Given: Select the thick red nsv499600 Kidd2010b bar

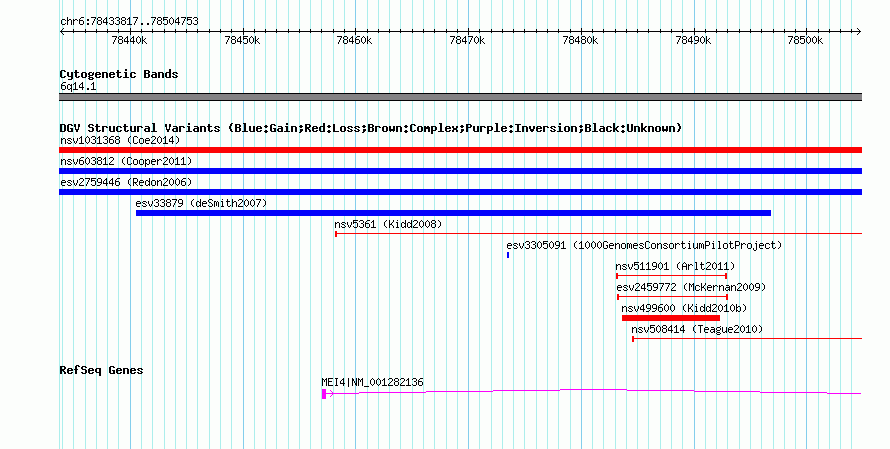Looking at the screenshot, I should click(x=671, y=318).
